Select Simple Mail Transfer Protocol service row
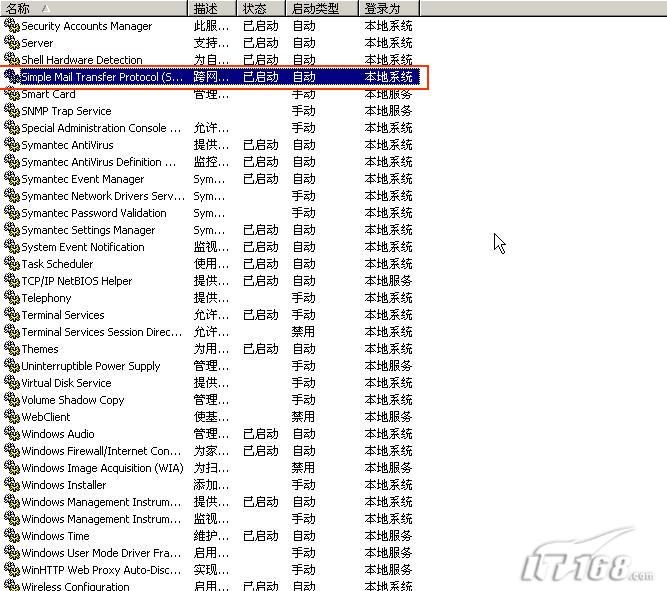This screenshot has height=591, width=667. [x=102, y=77]
